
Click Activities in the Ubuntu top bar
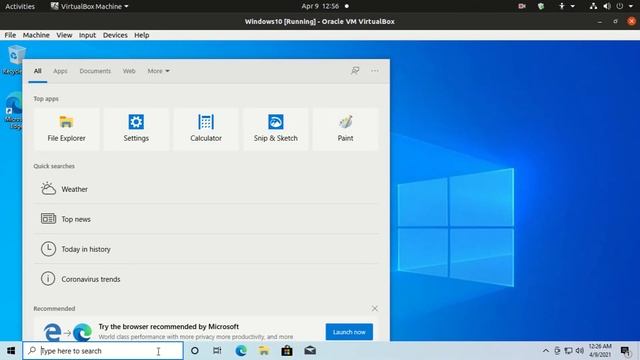[20, 6]
